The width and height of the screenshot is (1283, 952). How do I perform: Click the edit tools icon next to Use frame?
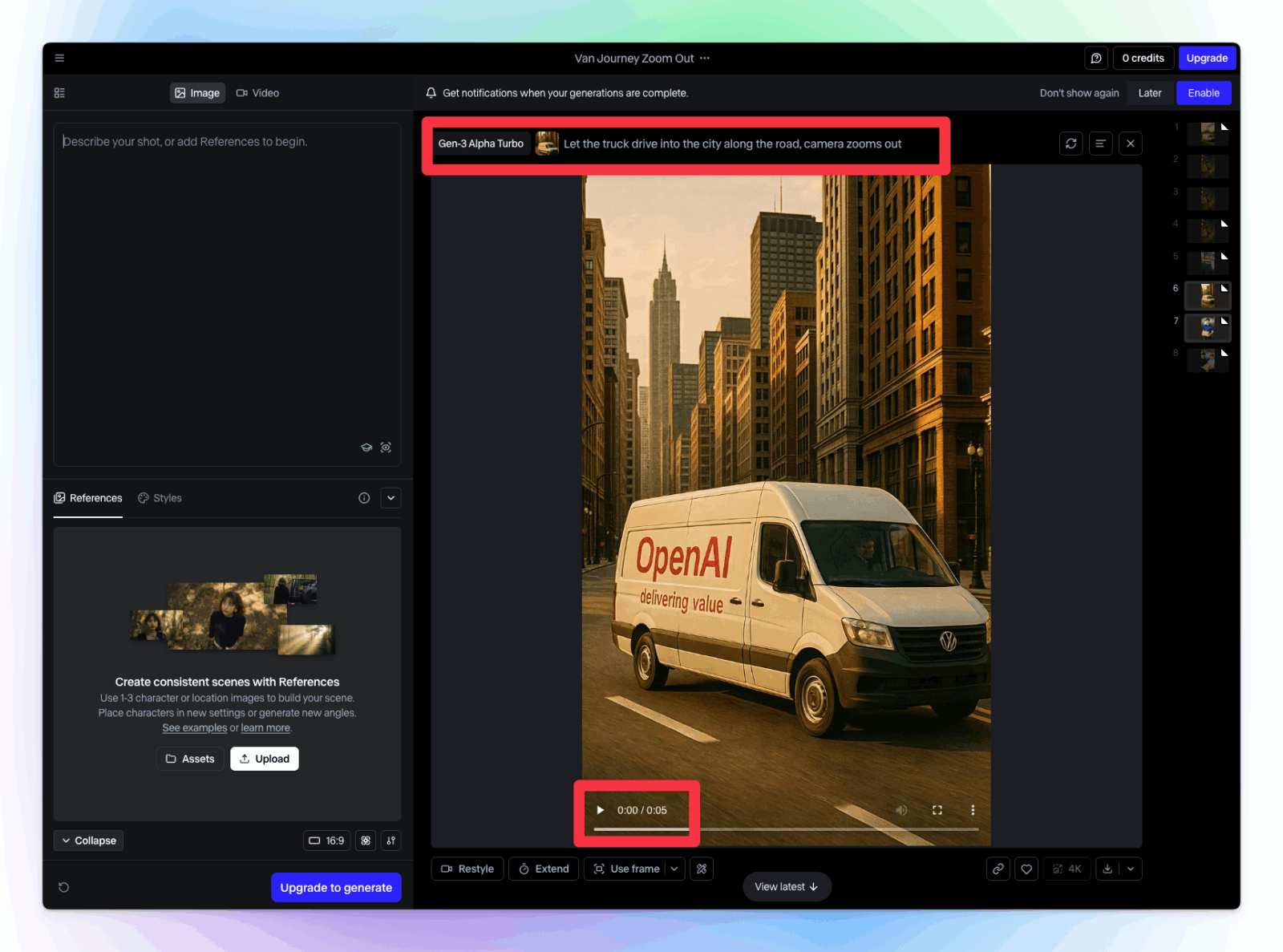click(702, 869)
